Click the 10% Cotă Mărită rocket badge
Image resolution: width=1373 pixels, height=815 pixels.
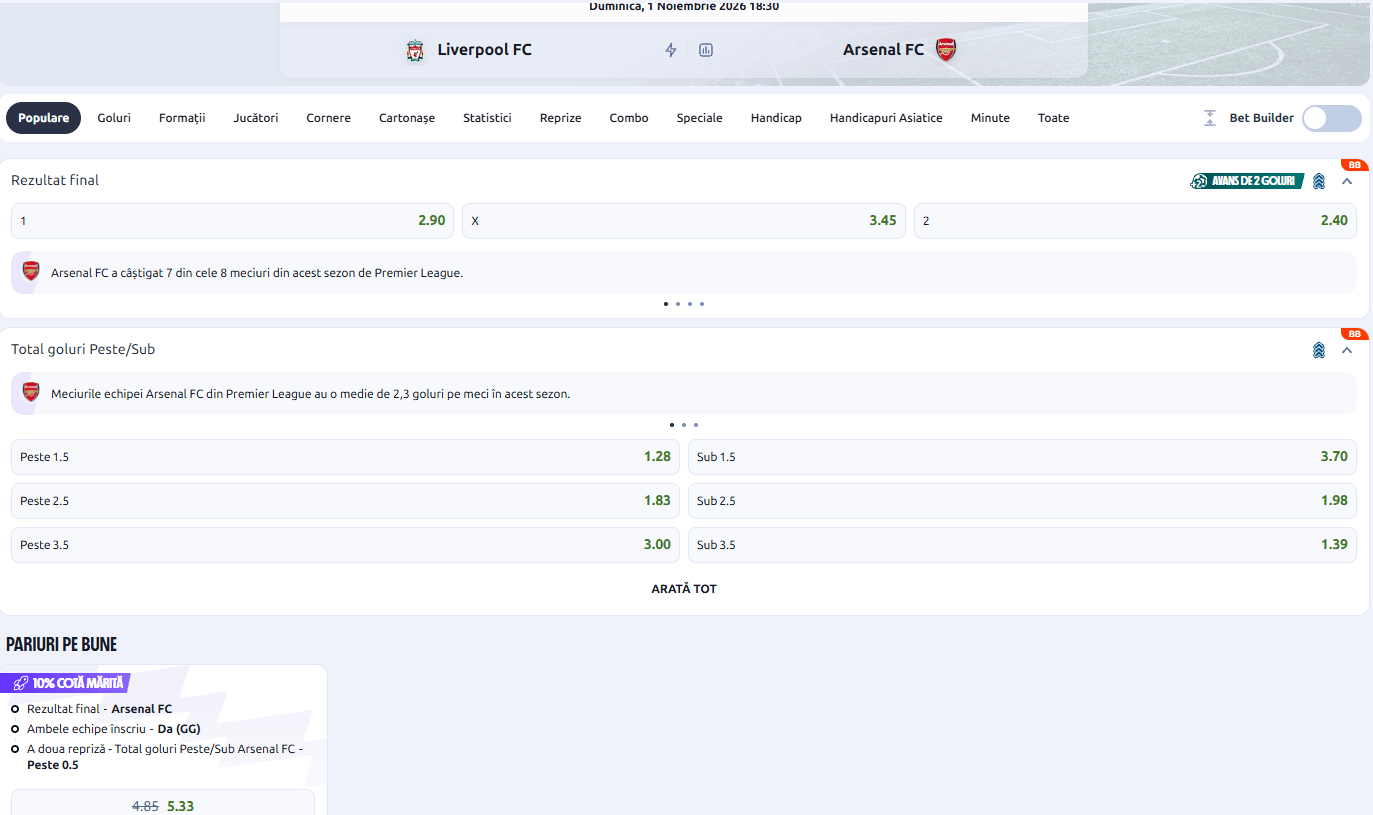(x=66, y=683)
